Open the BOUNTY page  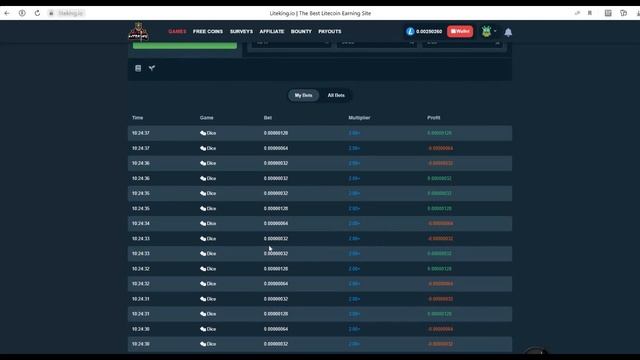301,31
